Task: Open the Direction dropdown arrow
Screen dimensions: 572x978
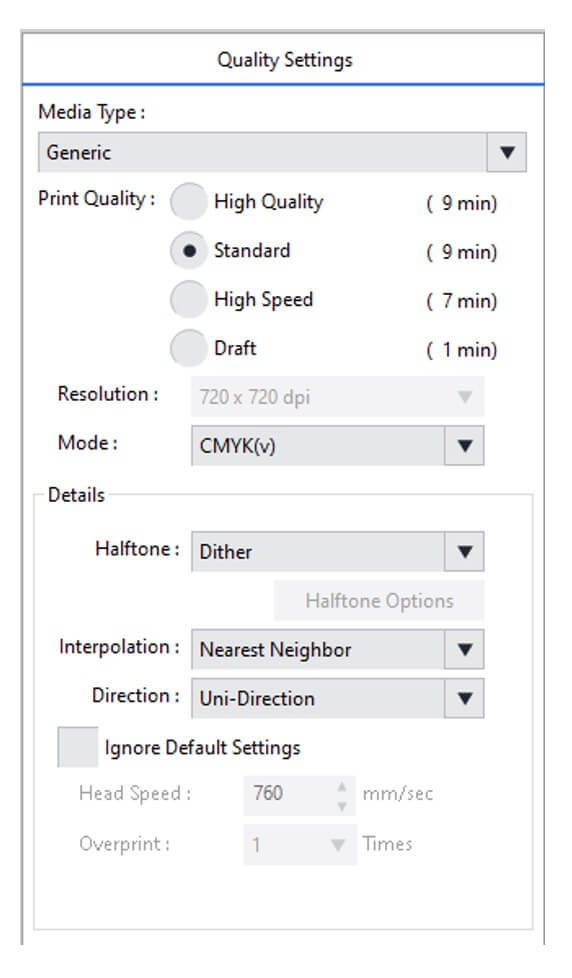Action: click(x=464, y=698)
